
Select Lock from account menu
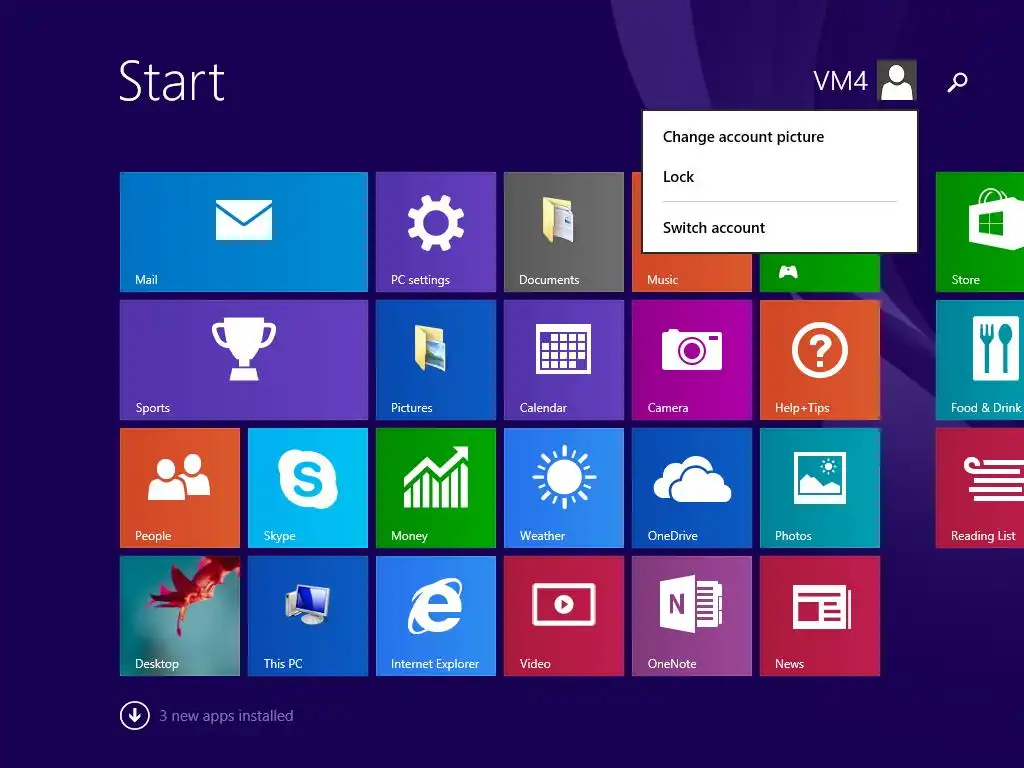click(x=679, y=177)
